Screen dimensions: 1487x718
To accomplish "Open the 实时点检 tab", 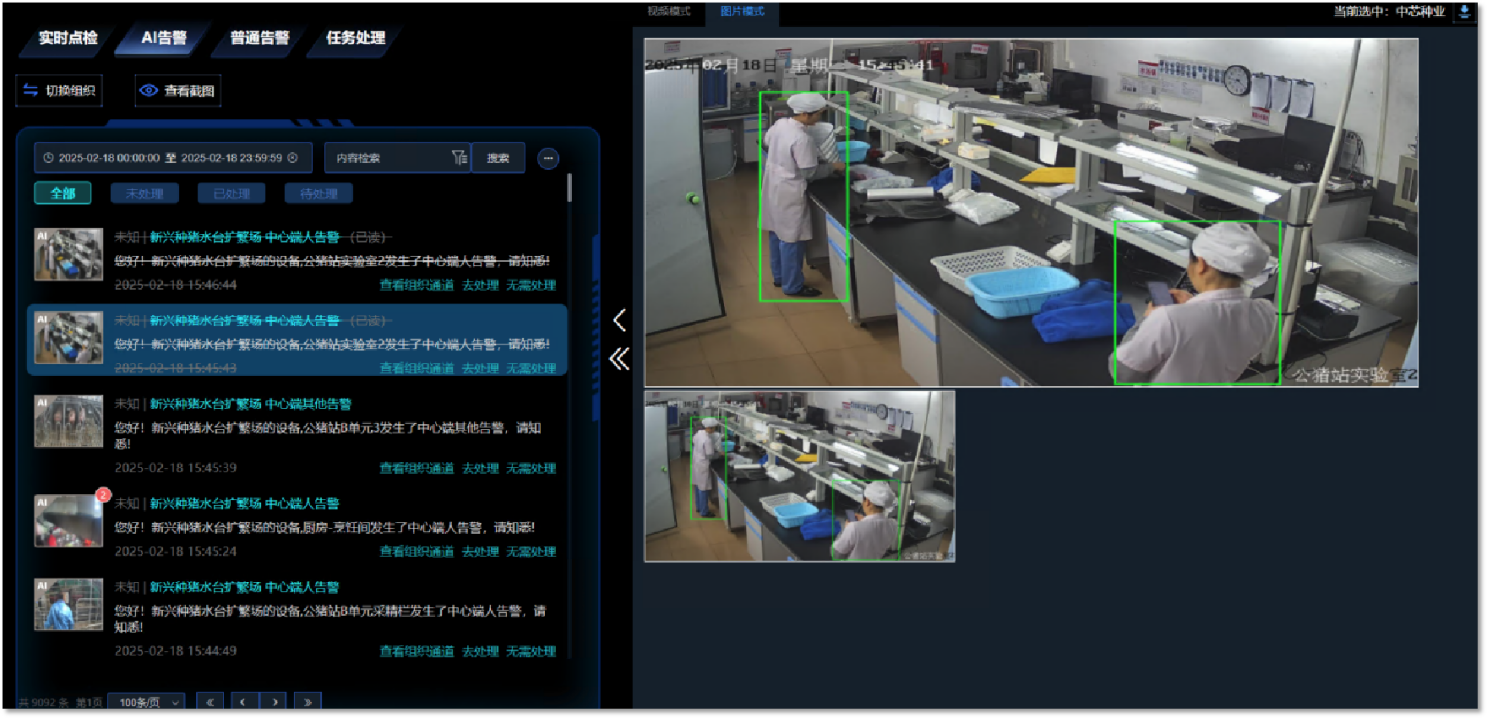I will [68, 38].
